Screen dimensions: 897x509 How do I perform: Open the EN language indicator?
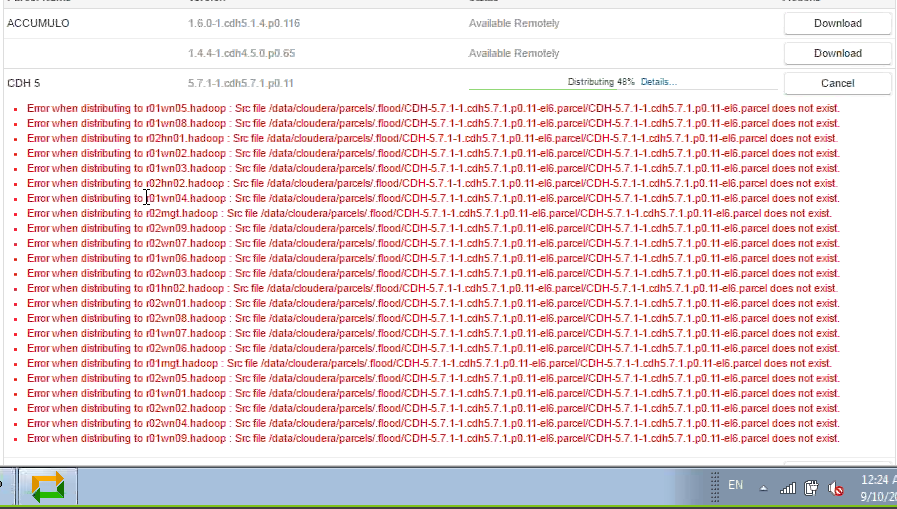[735, 486]
